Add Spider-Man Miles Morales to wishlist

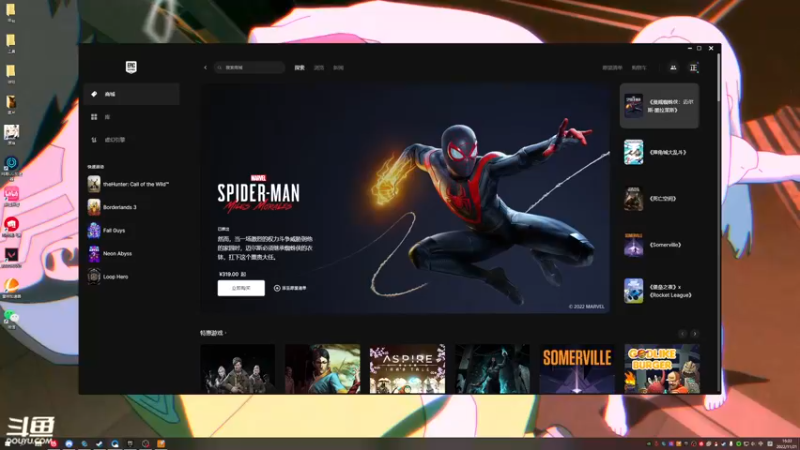(290, 288)
